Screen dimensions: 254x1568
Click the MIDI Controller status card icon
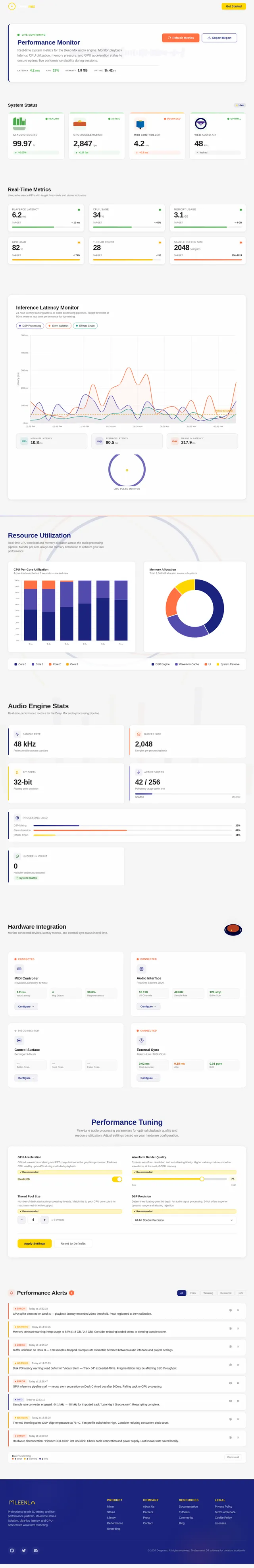[140, 124]
